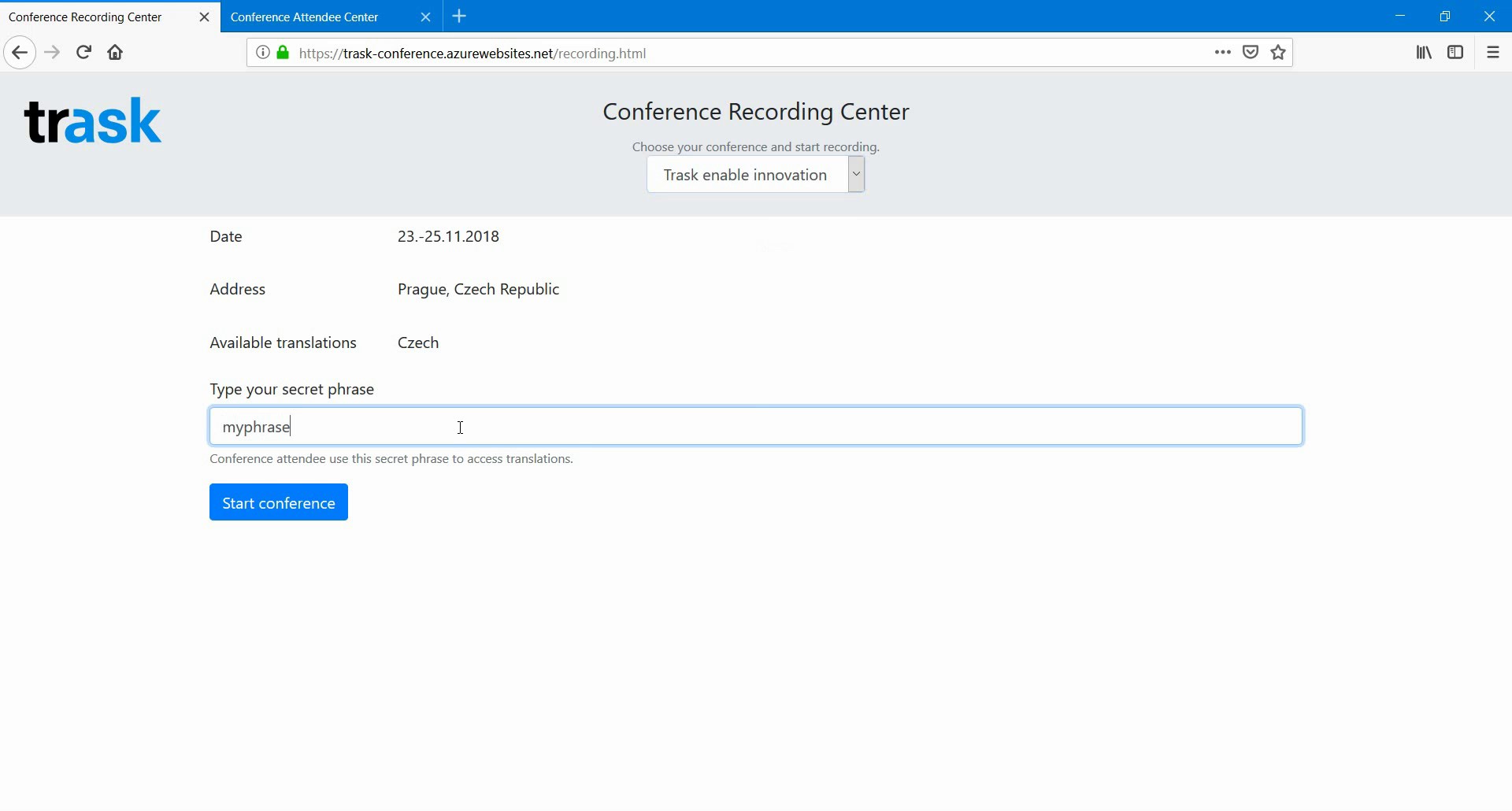Click the trask logo

93,122
